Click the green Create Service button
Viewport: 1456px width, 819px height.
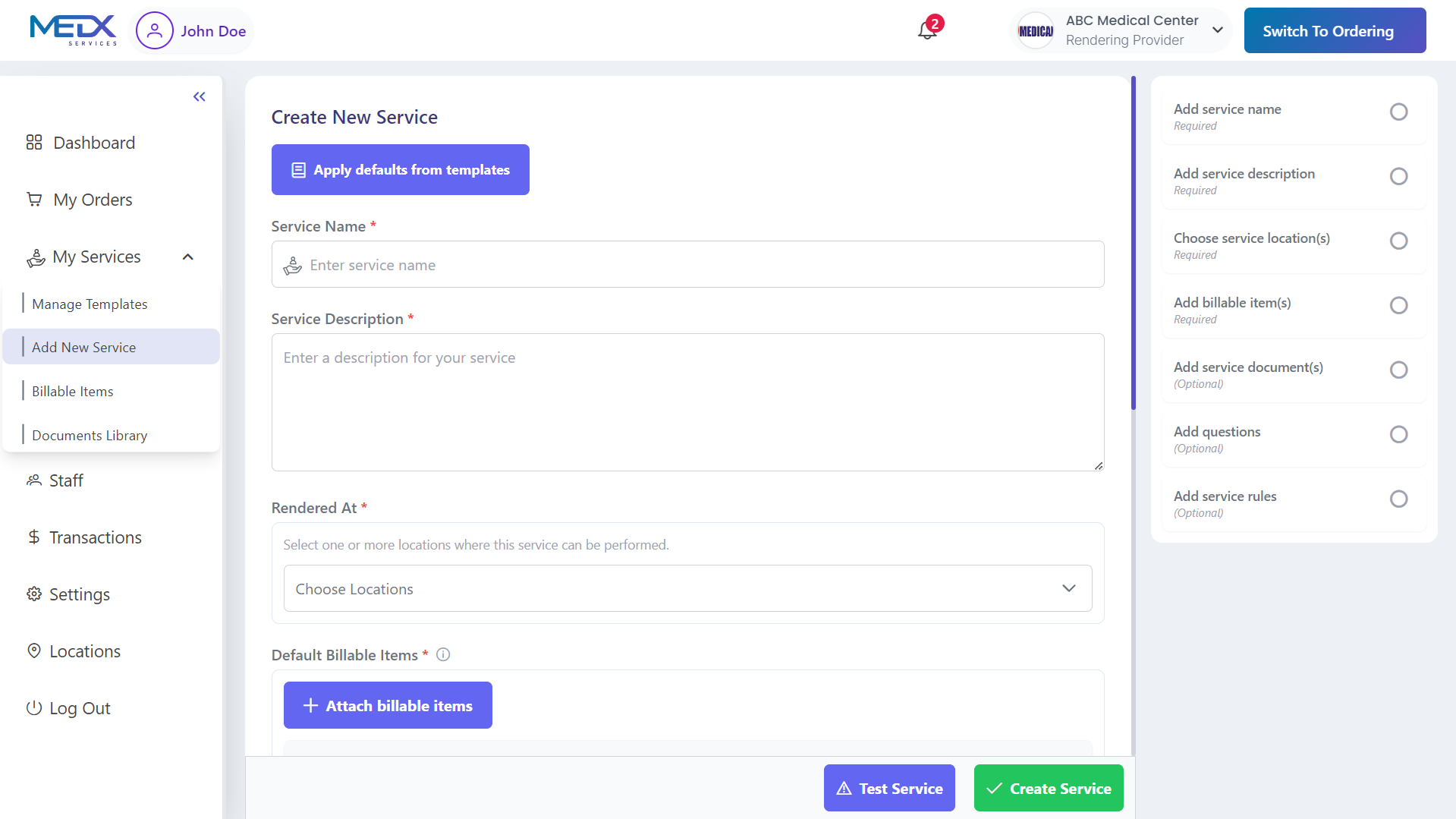(1048, 788)
